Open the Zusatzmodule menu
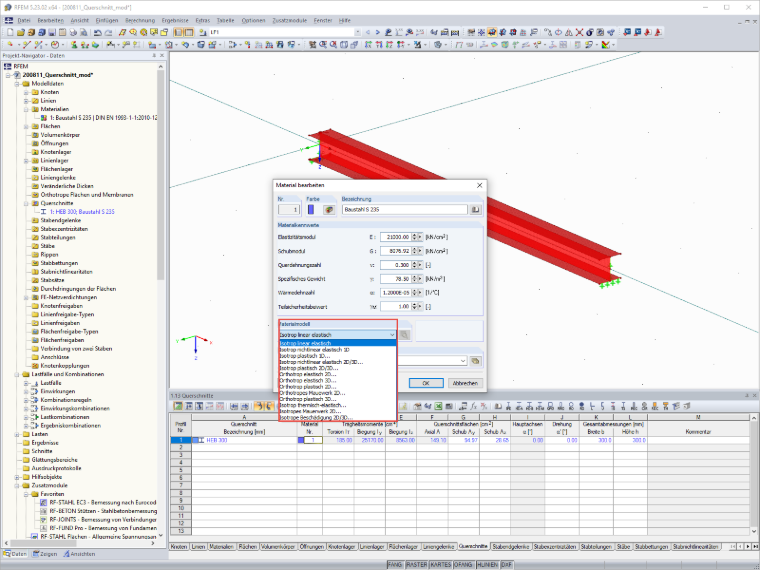 [289, 20]
